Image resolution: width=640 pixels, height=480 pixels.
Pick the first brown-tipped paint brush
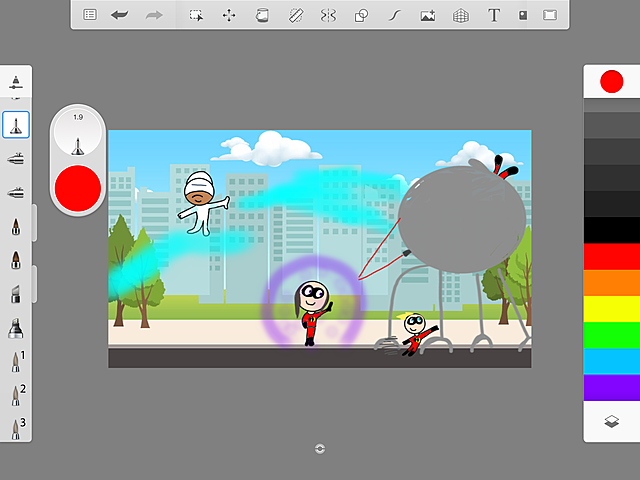point(16,227)
